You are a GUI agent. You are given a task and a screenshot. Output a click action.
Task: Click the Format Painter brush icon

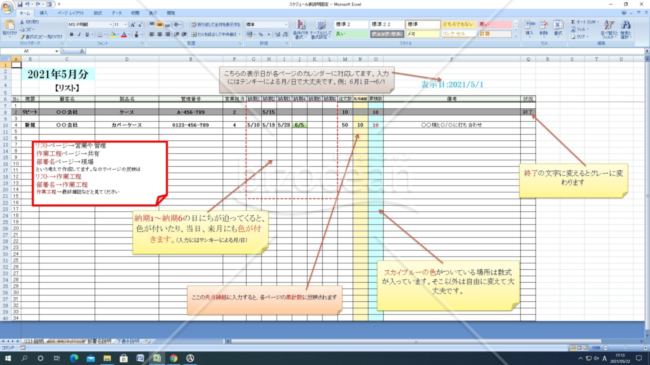coord(22,37)
